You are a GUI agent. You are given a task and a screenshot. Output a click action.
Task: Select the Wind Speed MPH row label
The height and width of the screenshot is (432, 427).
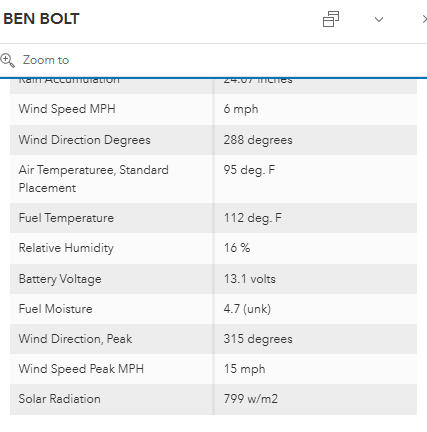[67, 109]
